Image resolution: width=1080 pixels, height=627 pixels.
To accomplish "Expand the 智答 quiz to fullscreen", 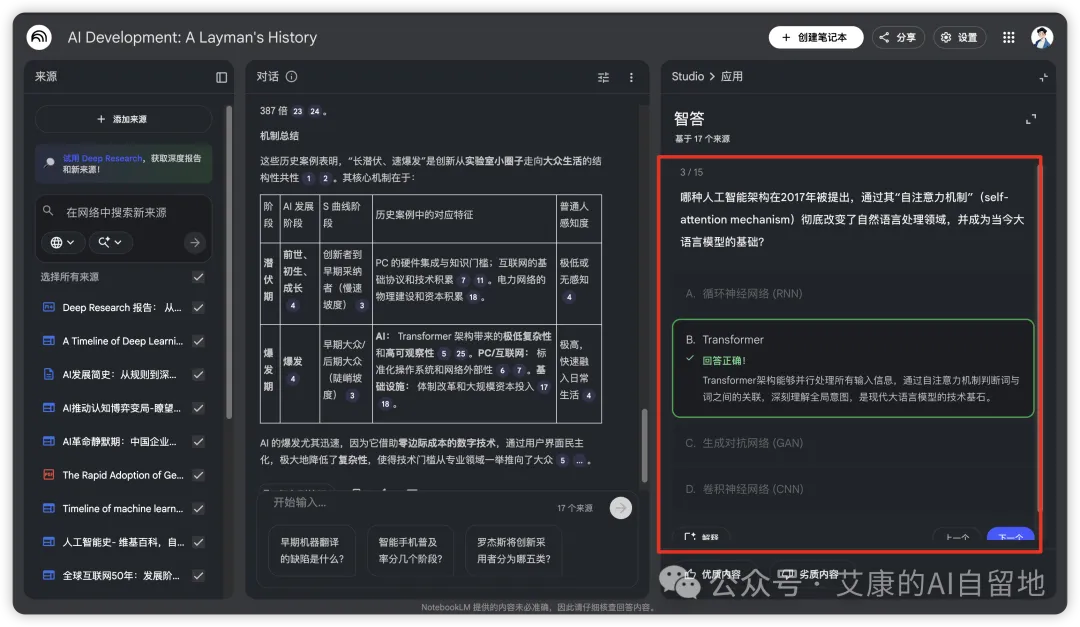I will tap(1030, 119).
